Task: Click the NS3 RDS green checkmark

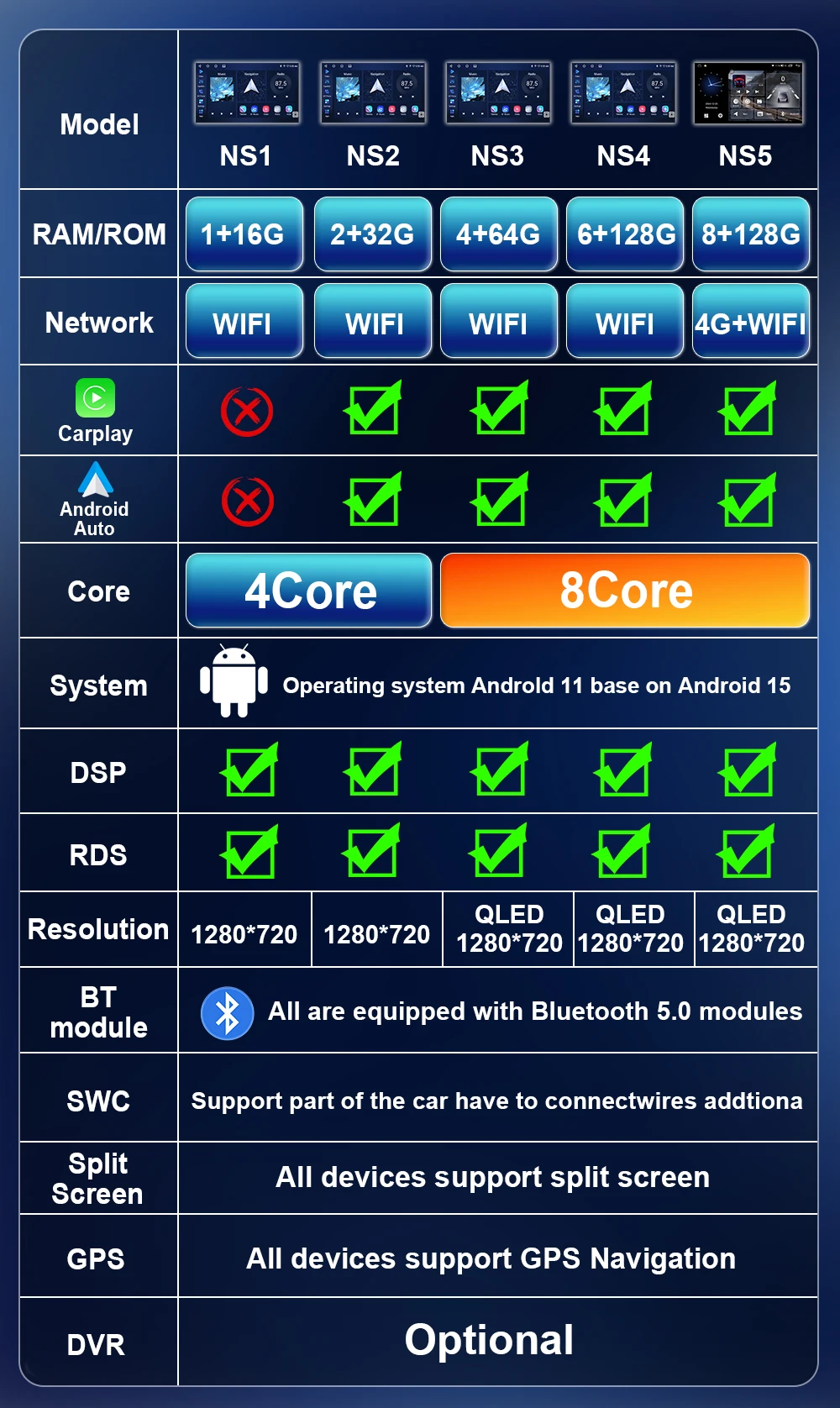Action: click(x=498, y=850)
